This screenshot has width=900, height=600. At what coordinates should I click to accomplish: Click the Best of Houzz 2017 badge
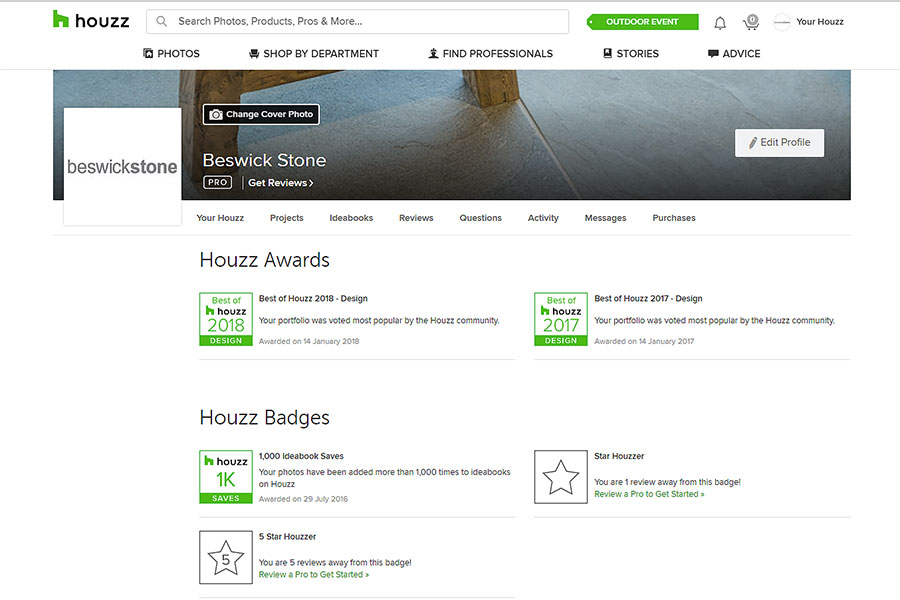tap(561, 320)
